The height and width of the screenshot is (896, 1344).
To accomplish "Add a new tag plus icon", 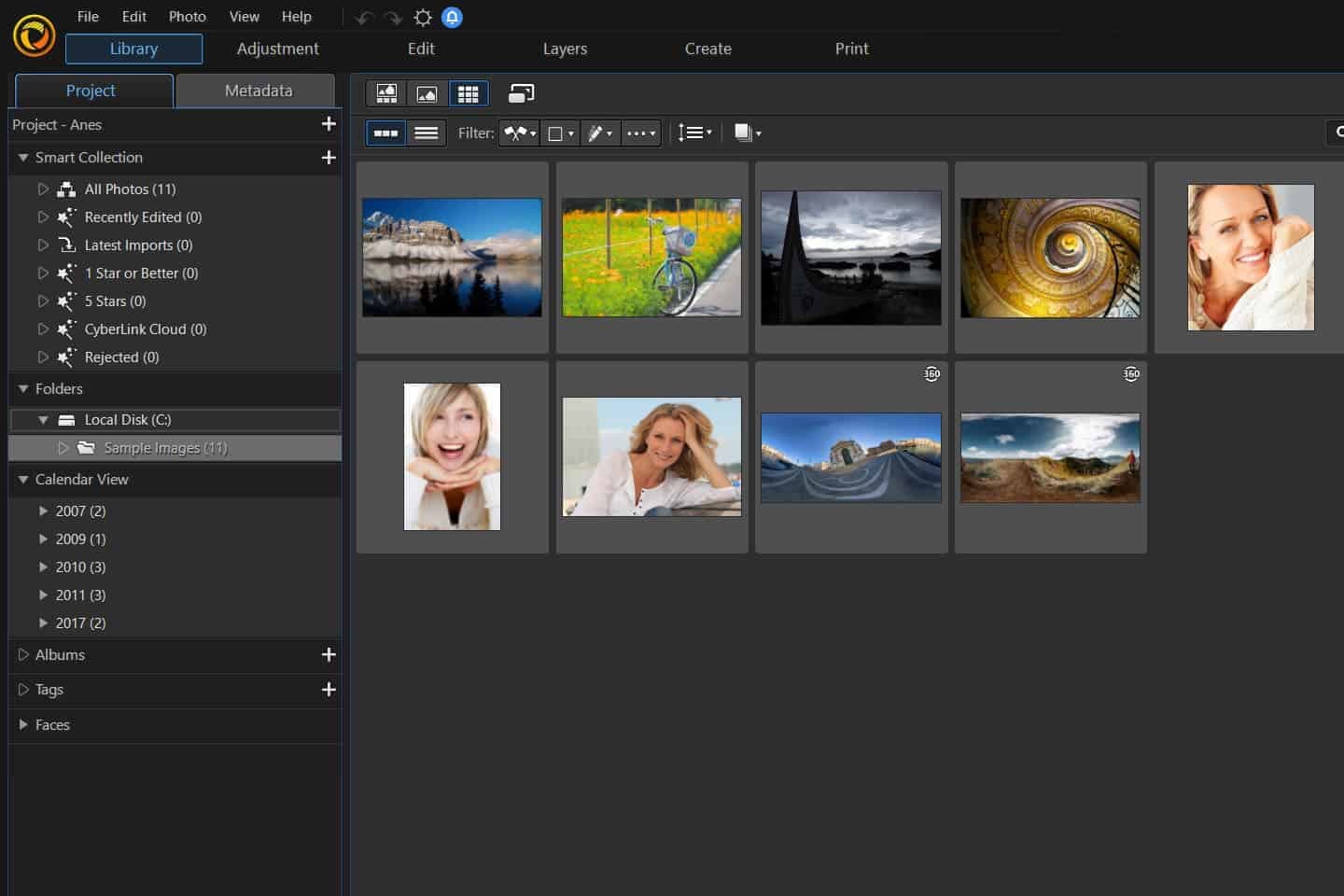I will point(329,690).
